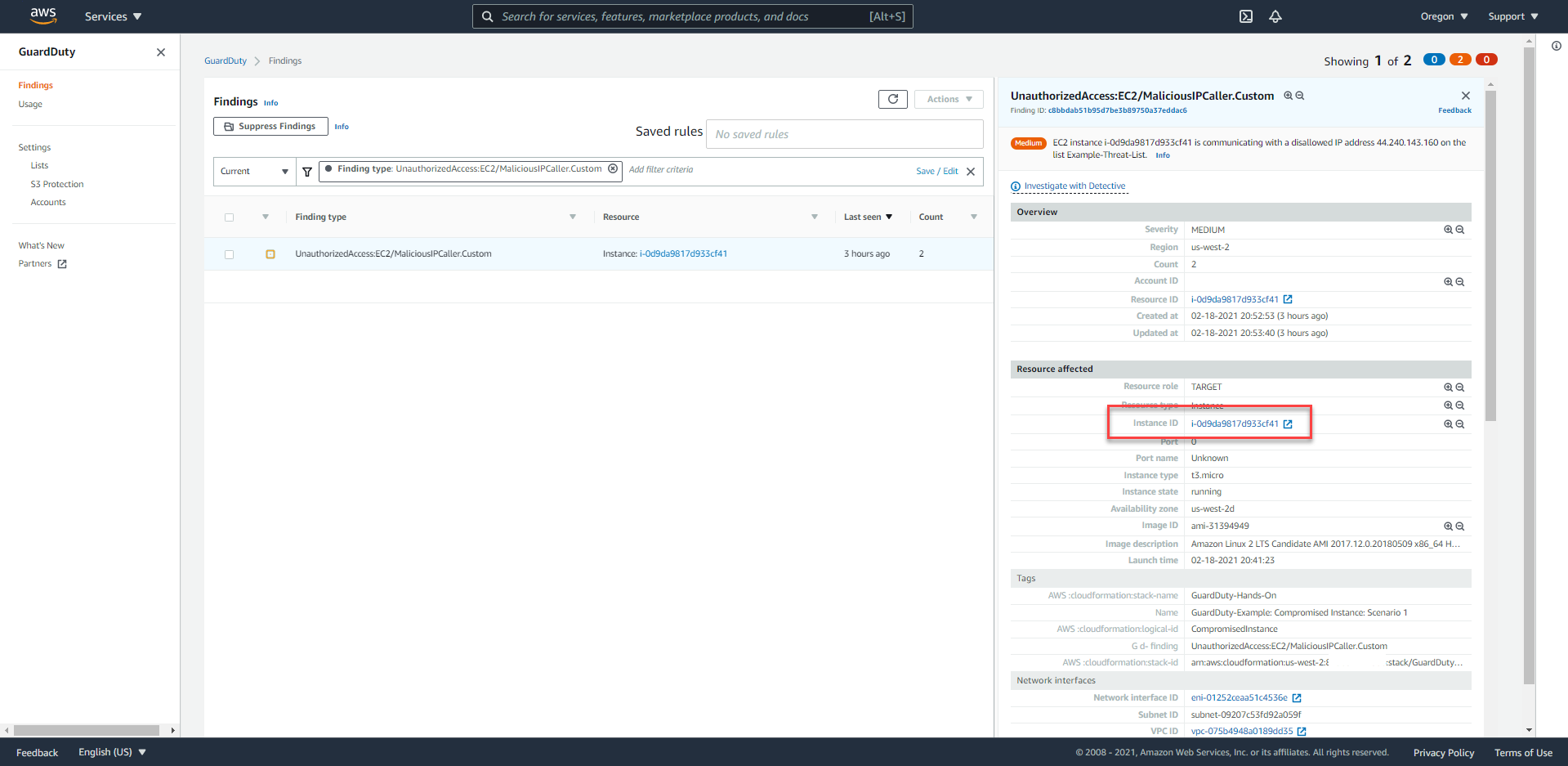Image resolution: width=1568 pixels, height=766 pixels.
Task: Click the Count column sort arrow
Action: tap(974, 217)
